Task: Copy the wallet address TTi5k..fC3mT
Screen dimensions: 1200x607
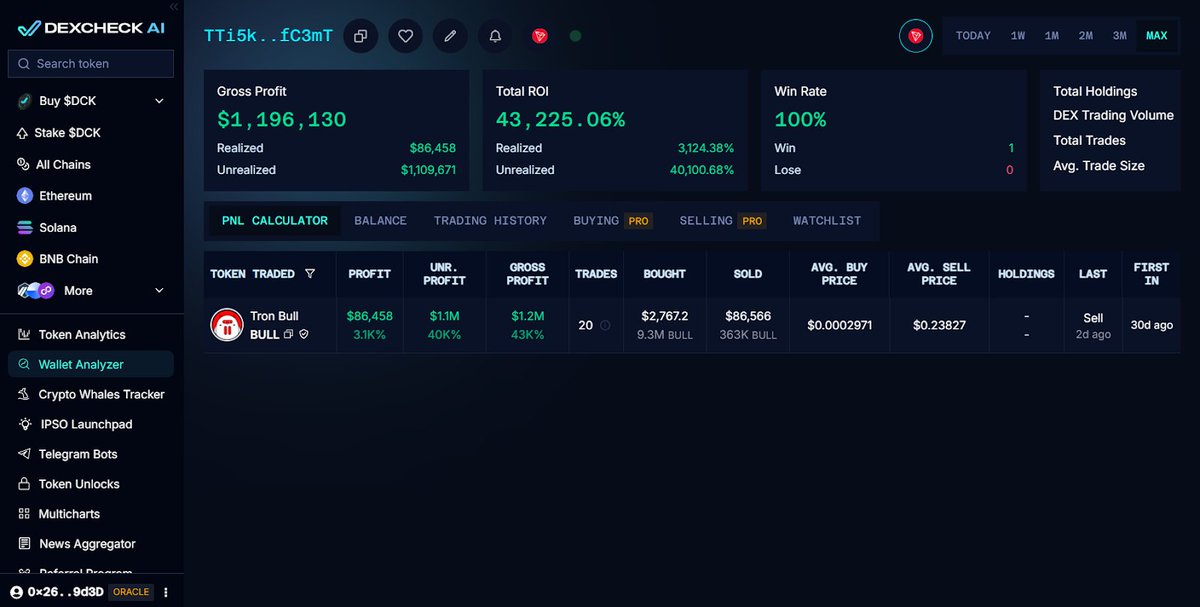Action: click(x=361, y=36)
